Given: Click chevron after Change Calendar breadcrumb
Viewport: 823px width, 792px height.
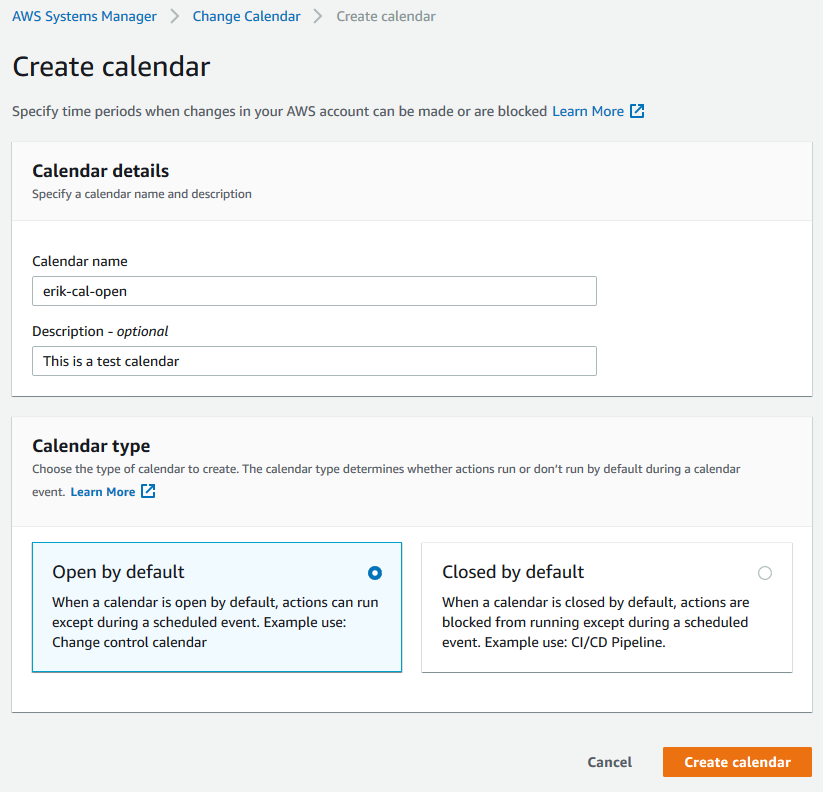Looking at the screenshot, I should [318, 16].
